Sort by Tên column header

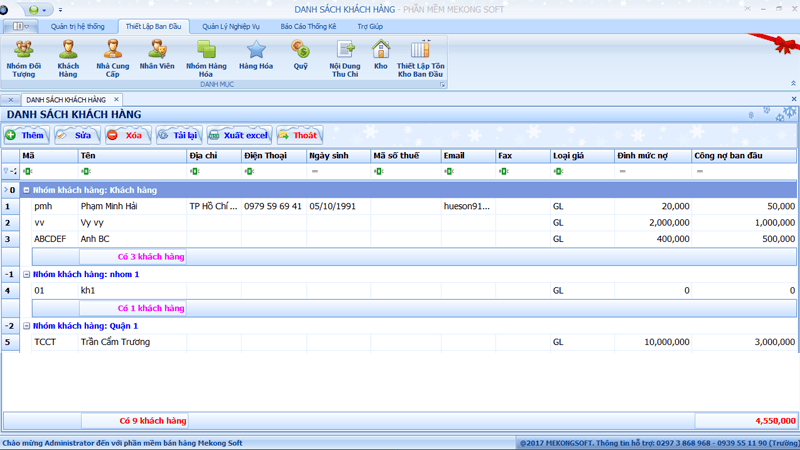pyautogui.click(x=132, y=156)
